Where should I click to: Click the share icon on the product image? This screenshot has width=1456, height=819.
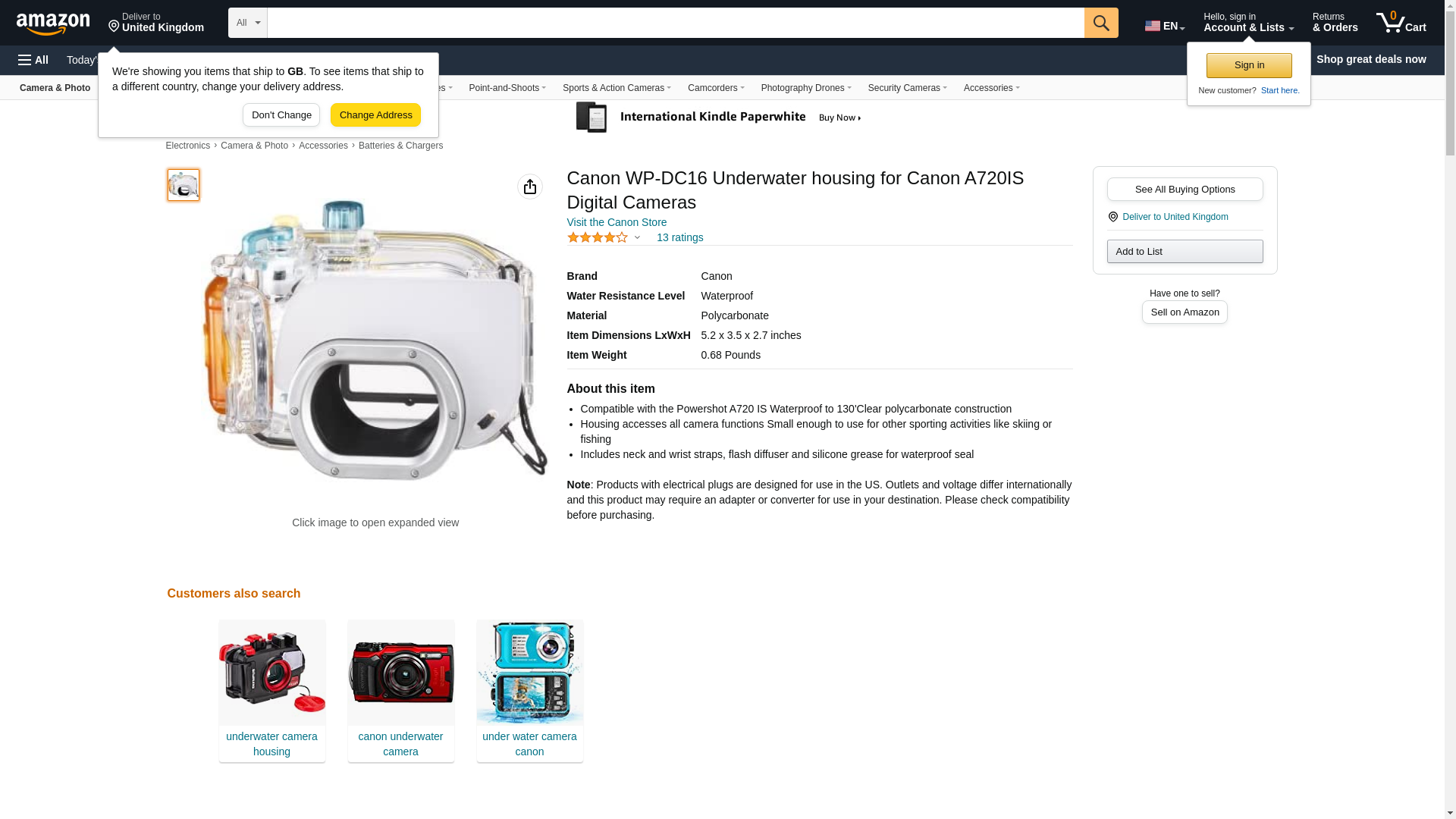(x=530, y=187)
